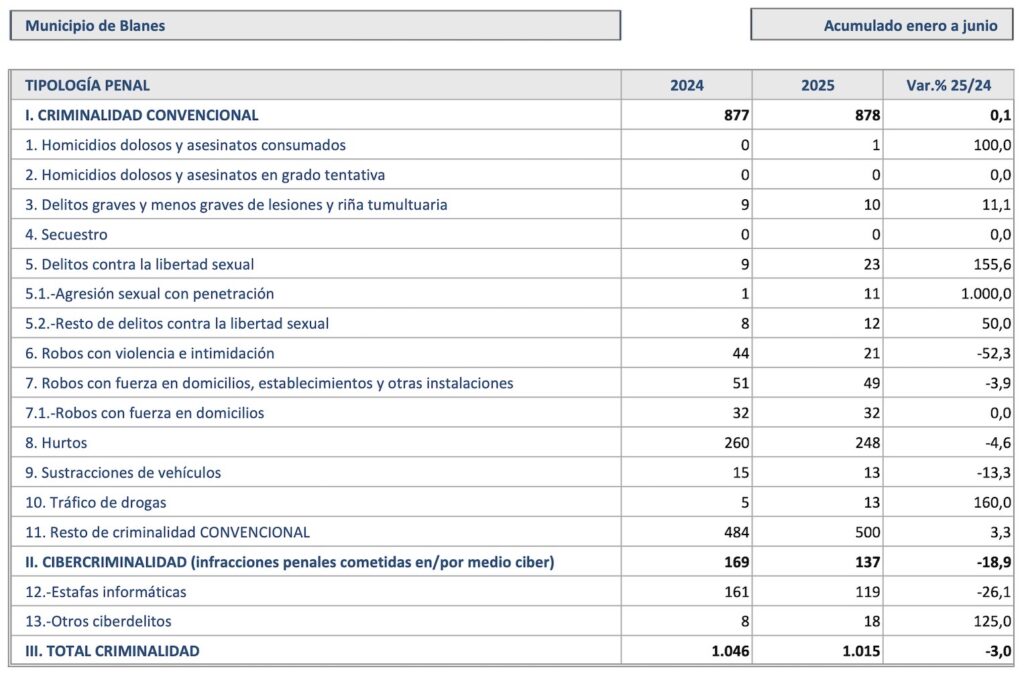Image resolution: width=1024 pixels, height=678 pixels.
Task: Click the -4,6 variation for Hurtos
Action: [999, 443]
